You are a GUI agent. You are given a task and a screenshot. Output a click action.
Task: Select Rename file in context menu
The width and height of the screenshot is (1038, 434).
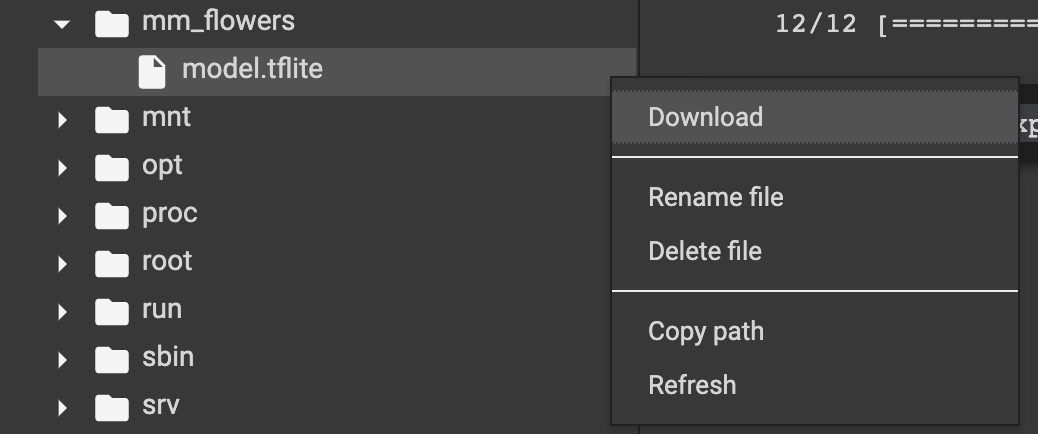pyautogui.click(x=715, y=197)
